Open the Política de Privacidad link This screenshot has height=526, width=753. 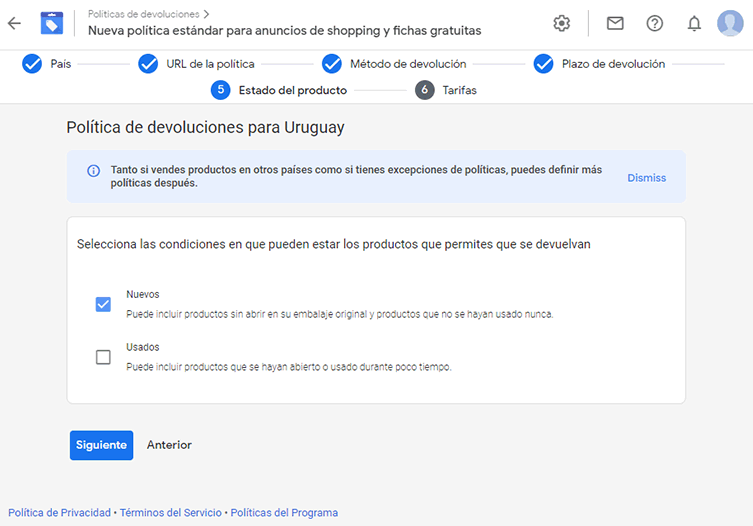click(60, 513)
